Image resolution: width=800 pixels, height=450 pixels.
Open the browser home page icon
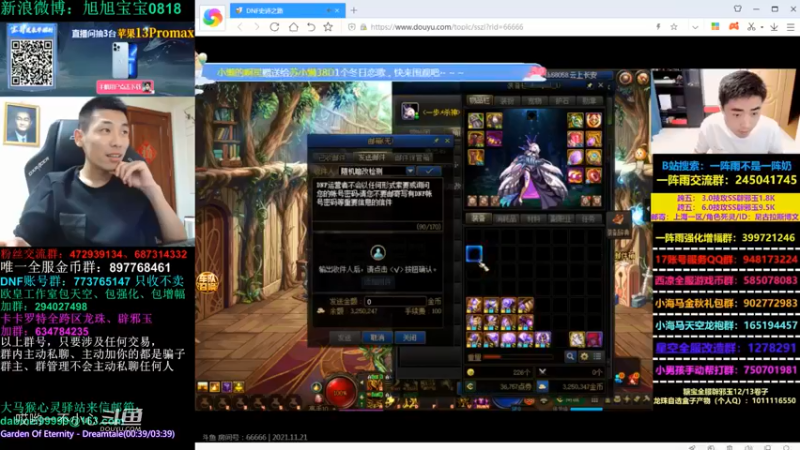pyautogui.click(x=293, y=27)
